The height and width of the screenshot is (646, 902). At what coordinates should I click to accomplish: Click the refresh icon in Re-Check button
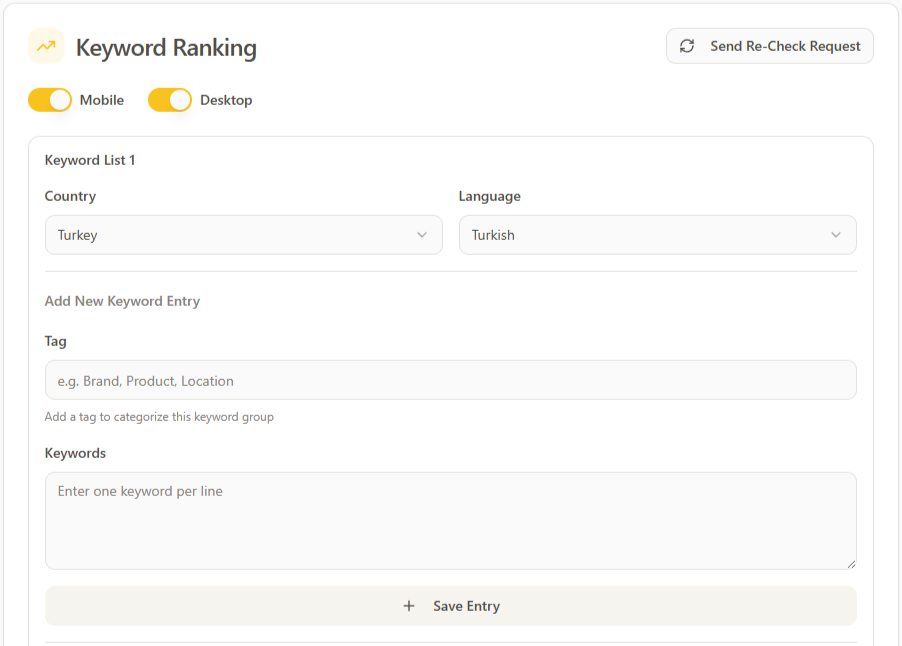point(687,46)
